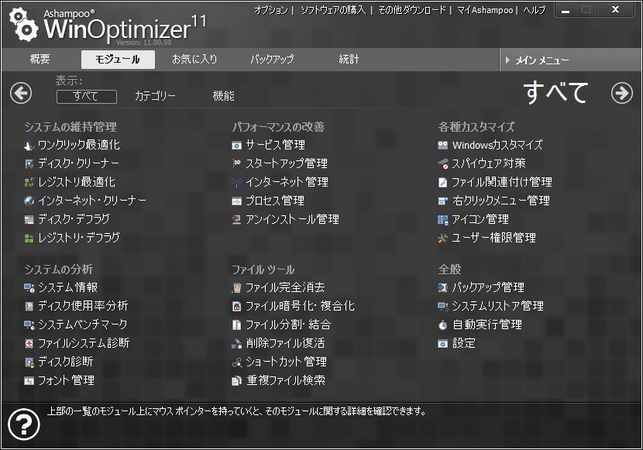Image resolution: width=643 pixels, height=450 pixels.
Task: Select the すべて display filter
Action: coord(86,96)
